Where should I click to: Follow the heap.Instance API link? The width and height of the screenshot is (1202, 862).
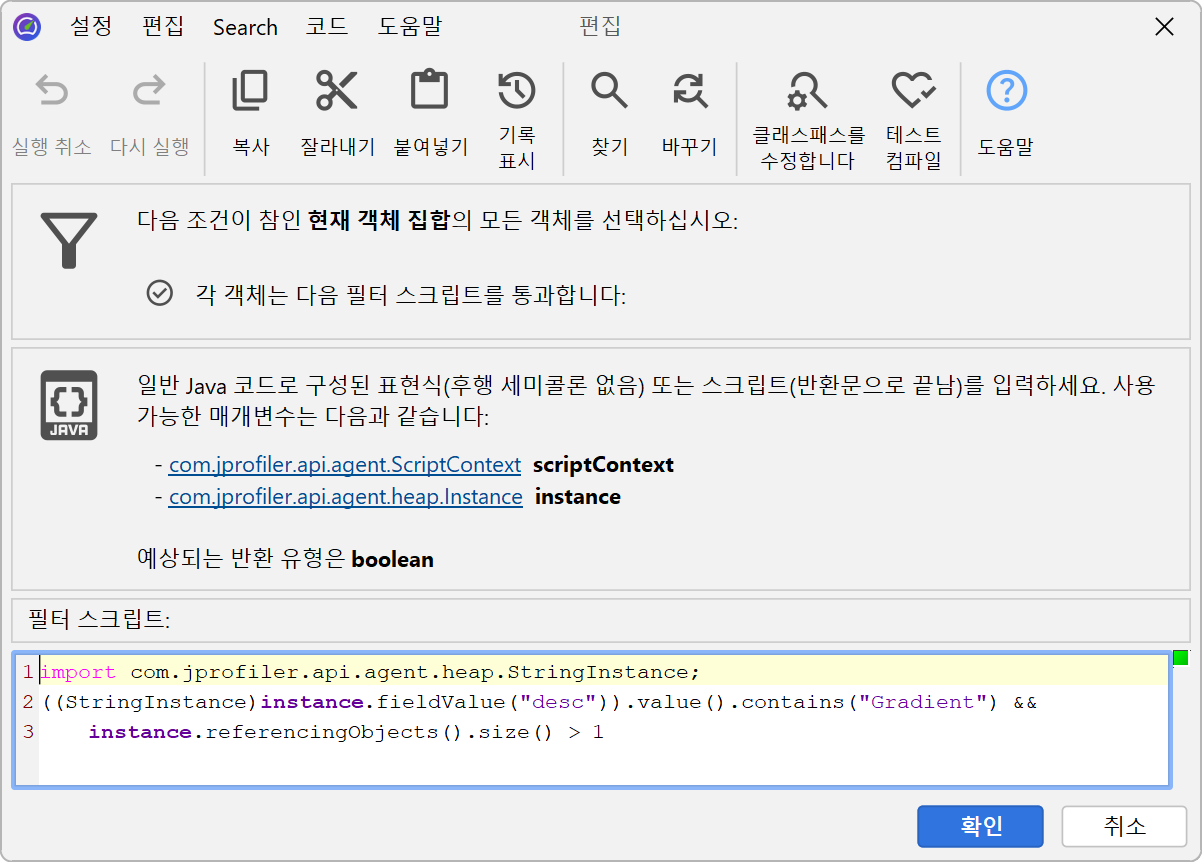tap(345, 497)
